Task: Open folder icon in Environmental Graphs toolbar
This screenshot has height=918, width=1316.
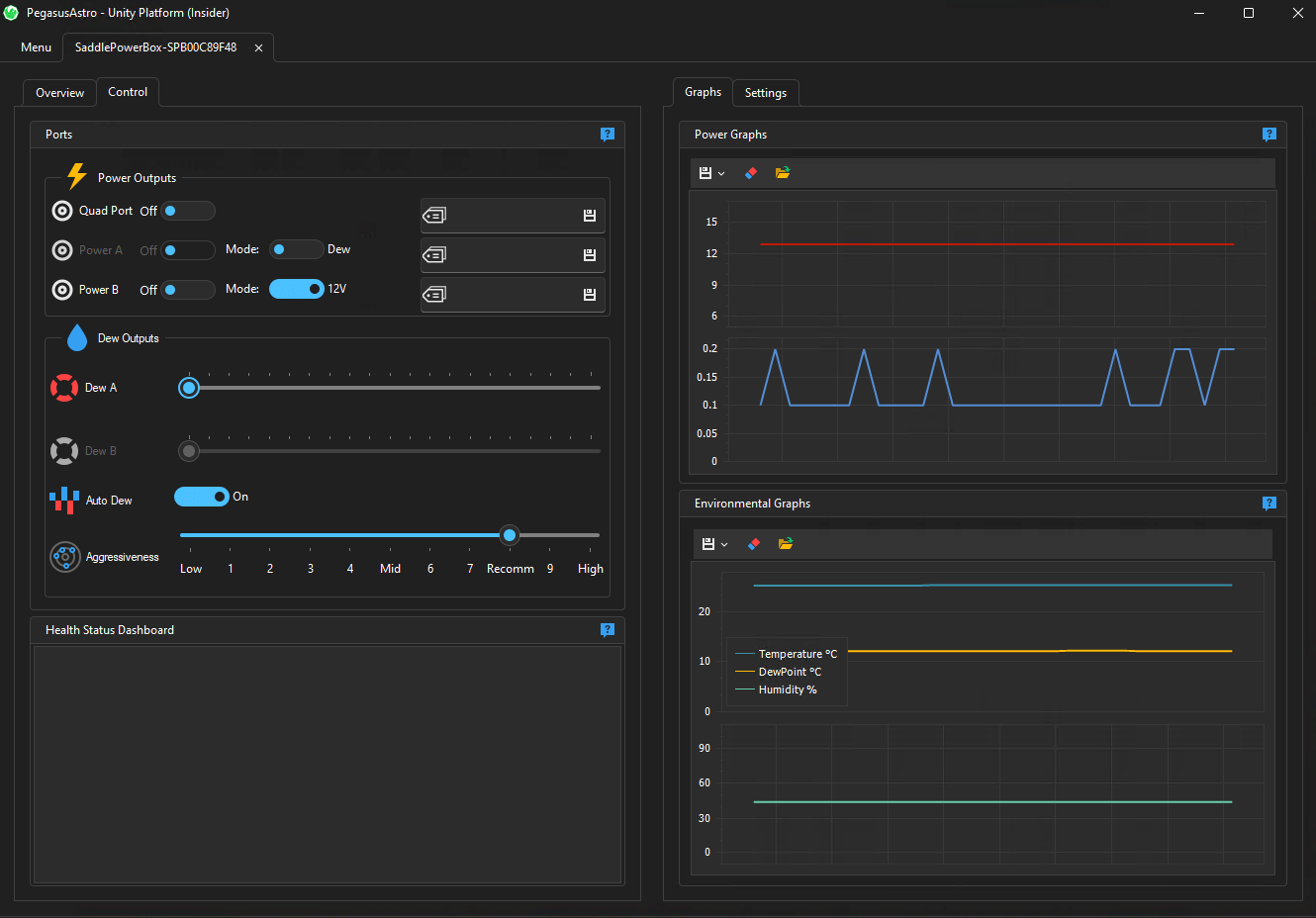Action: [786, 544]
